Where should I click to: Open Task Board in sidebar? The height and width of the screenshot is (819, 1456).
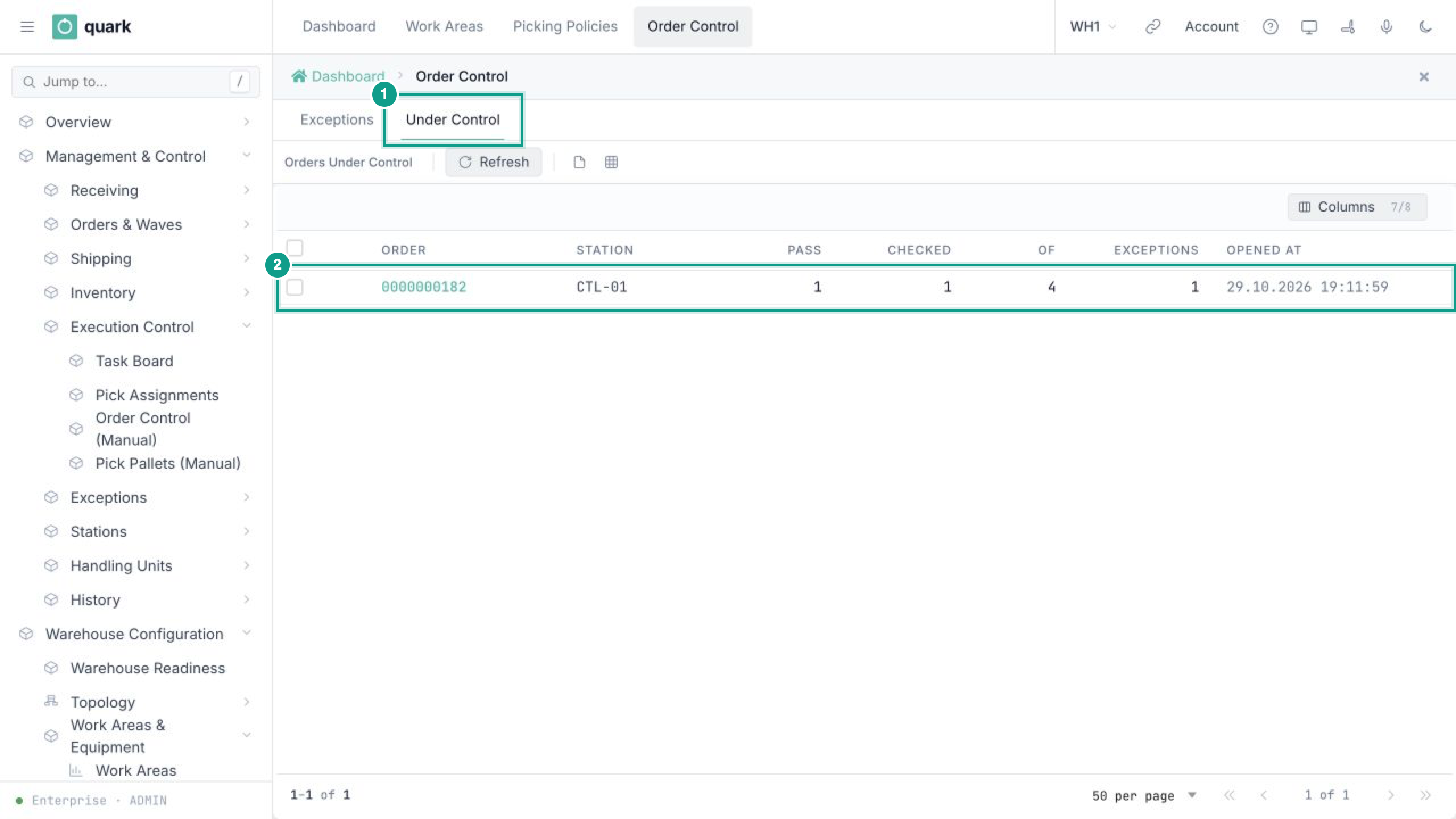(134, 361)
